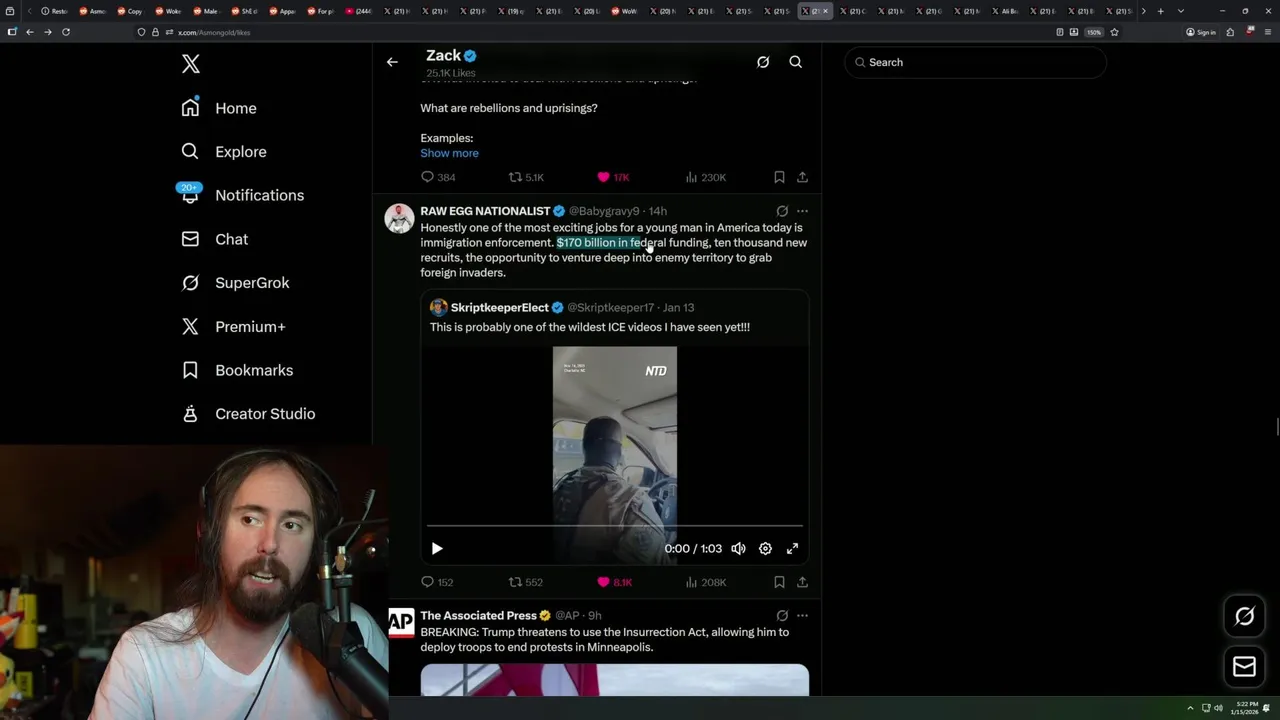Open Creator Studio in the sidebar
The image size is (1280, 720).
[x=249, y=414]
